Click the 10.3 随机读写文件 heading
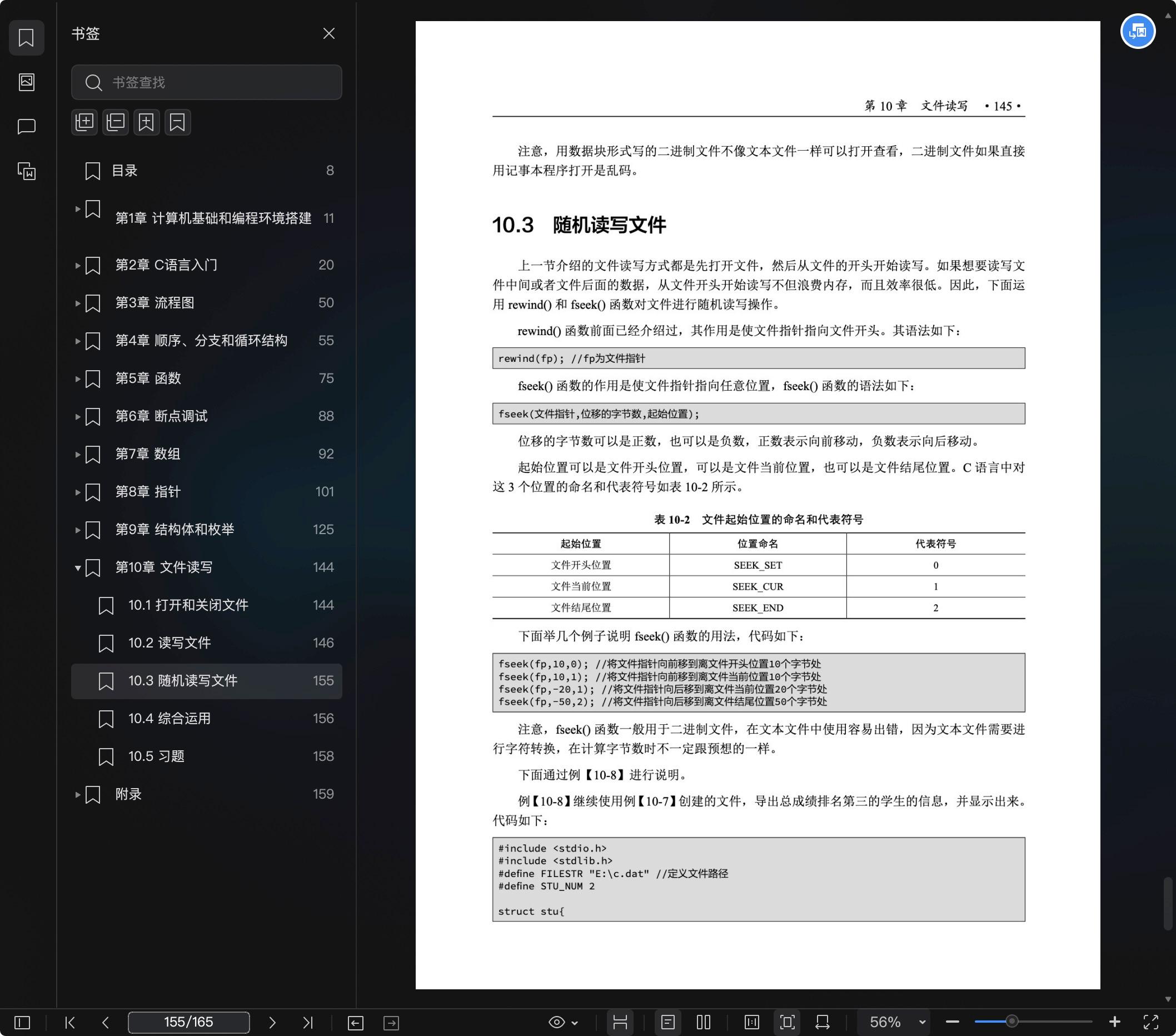1176x1036 pixels. (x=579, y=225)
